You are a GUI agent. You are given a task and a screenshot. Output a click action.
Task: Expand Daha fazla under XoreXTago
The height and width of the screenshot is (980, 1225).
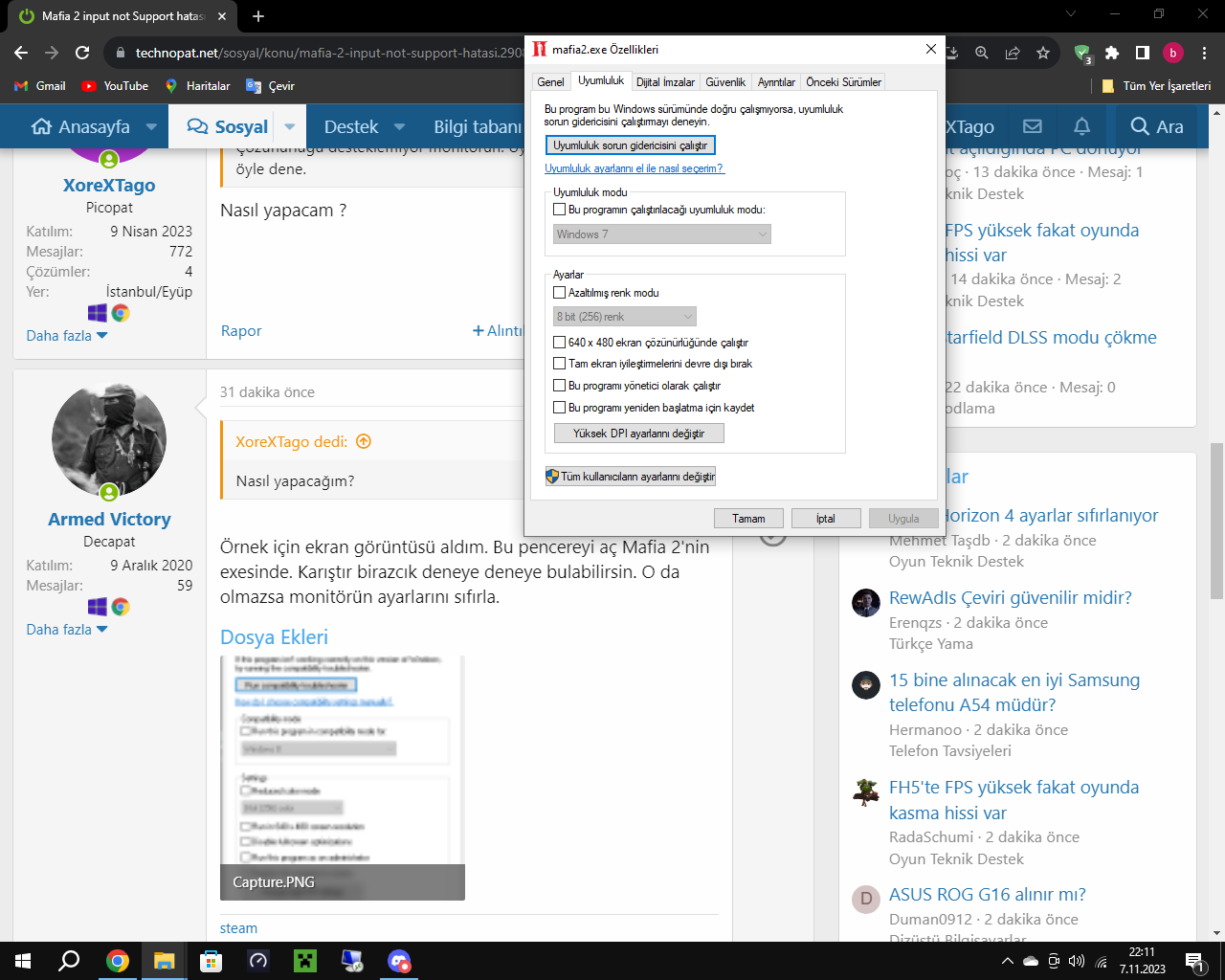[x=67, y=336]
